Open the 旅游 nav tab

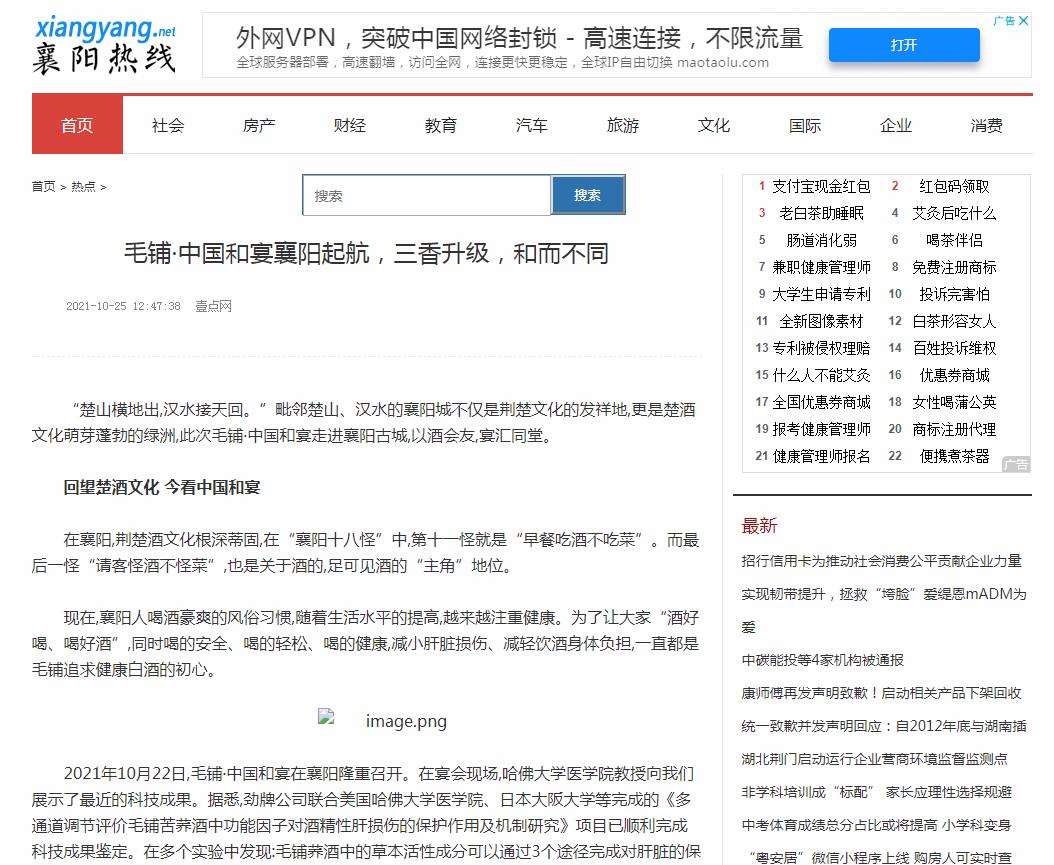(623, 125)
